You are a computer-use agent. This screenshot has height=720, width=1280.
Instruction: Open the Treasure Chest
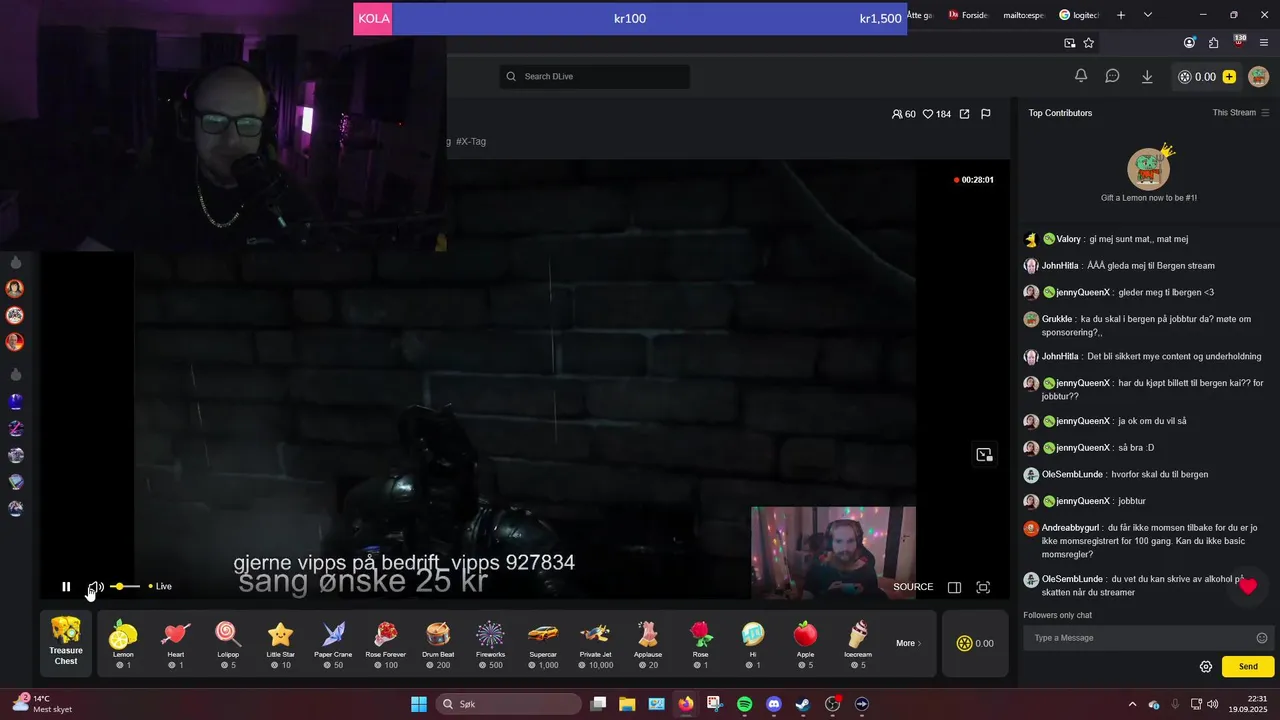66,643
